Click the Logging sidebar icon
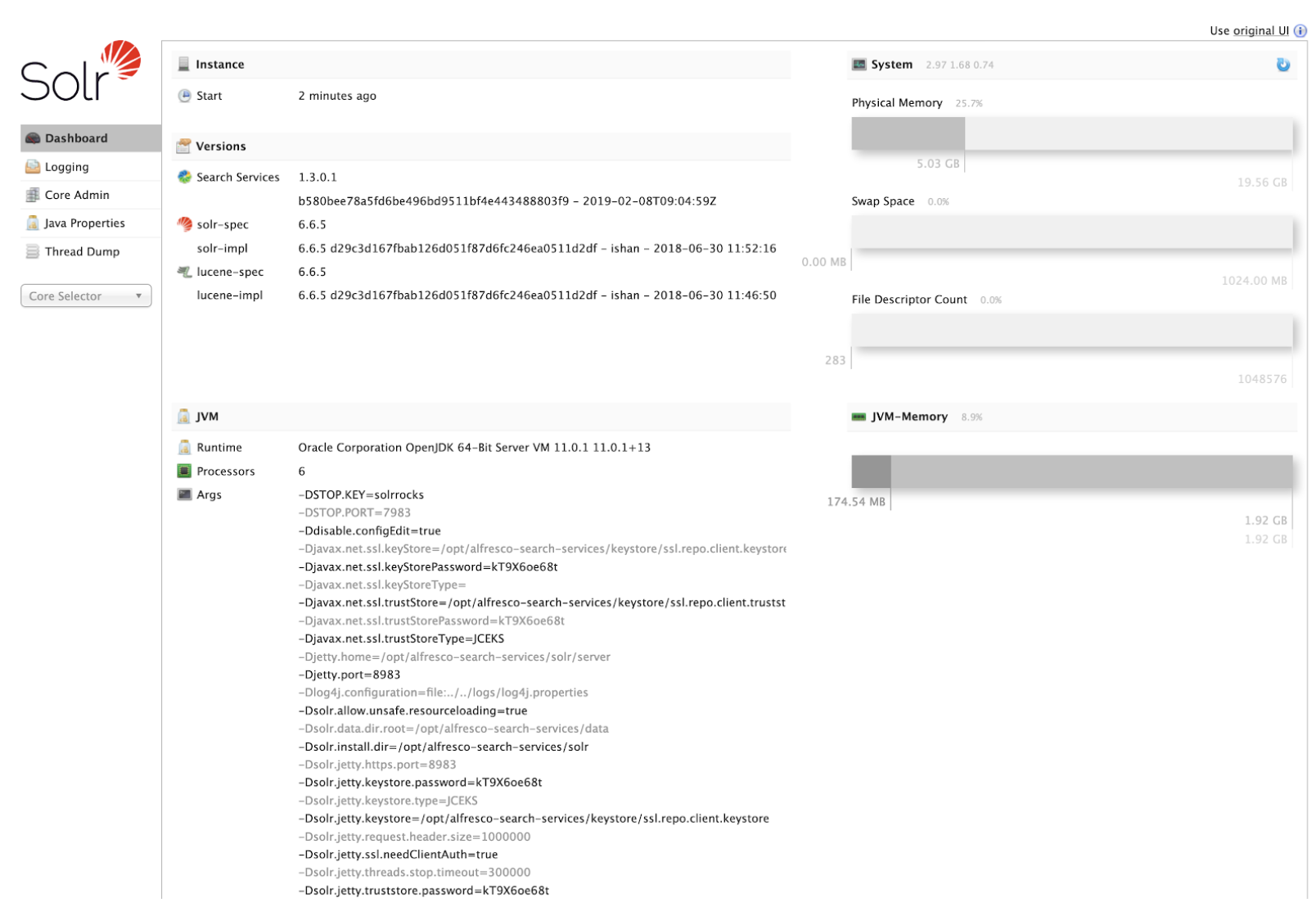Viewport: 1316px width, 907px height. 33,167
